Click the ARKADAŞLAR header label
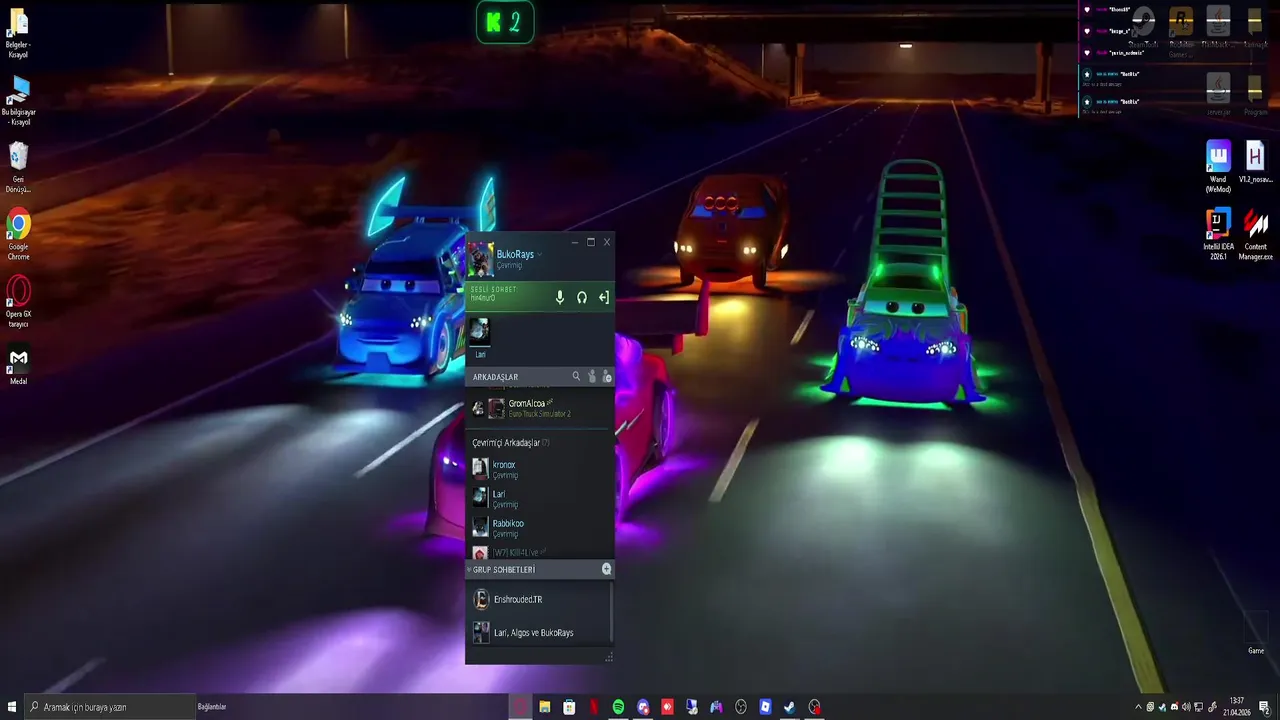 495,377
